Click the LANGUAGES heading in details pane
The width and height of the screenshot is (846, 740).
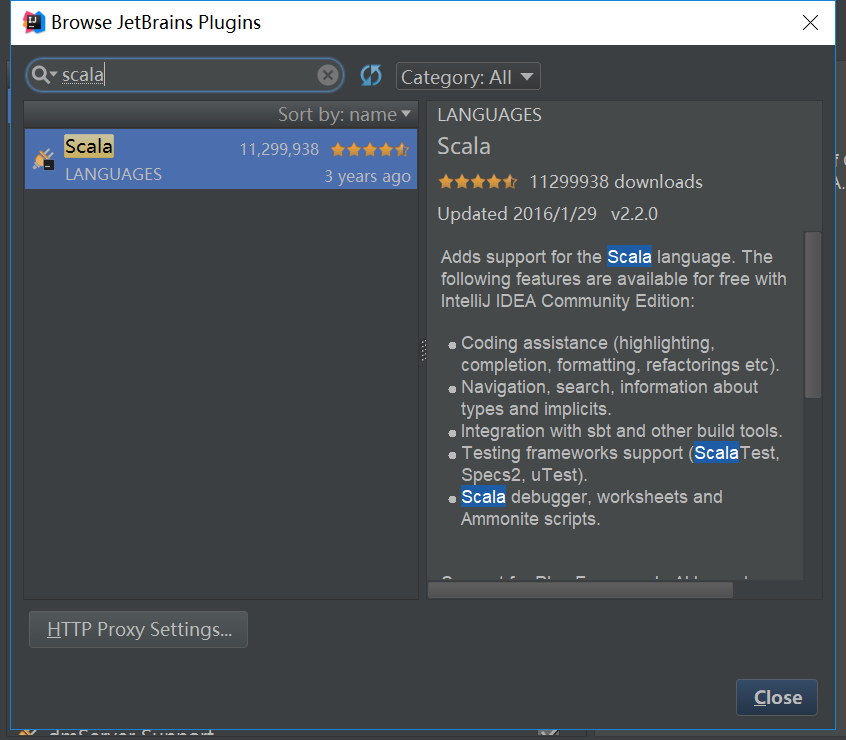(489, 115)
